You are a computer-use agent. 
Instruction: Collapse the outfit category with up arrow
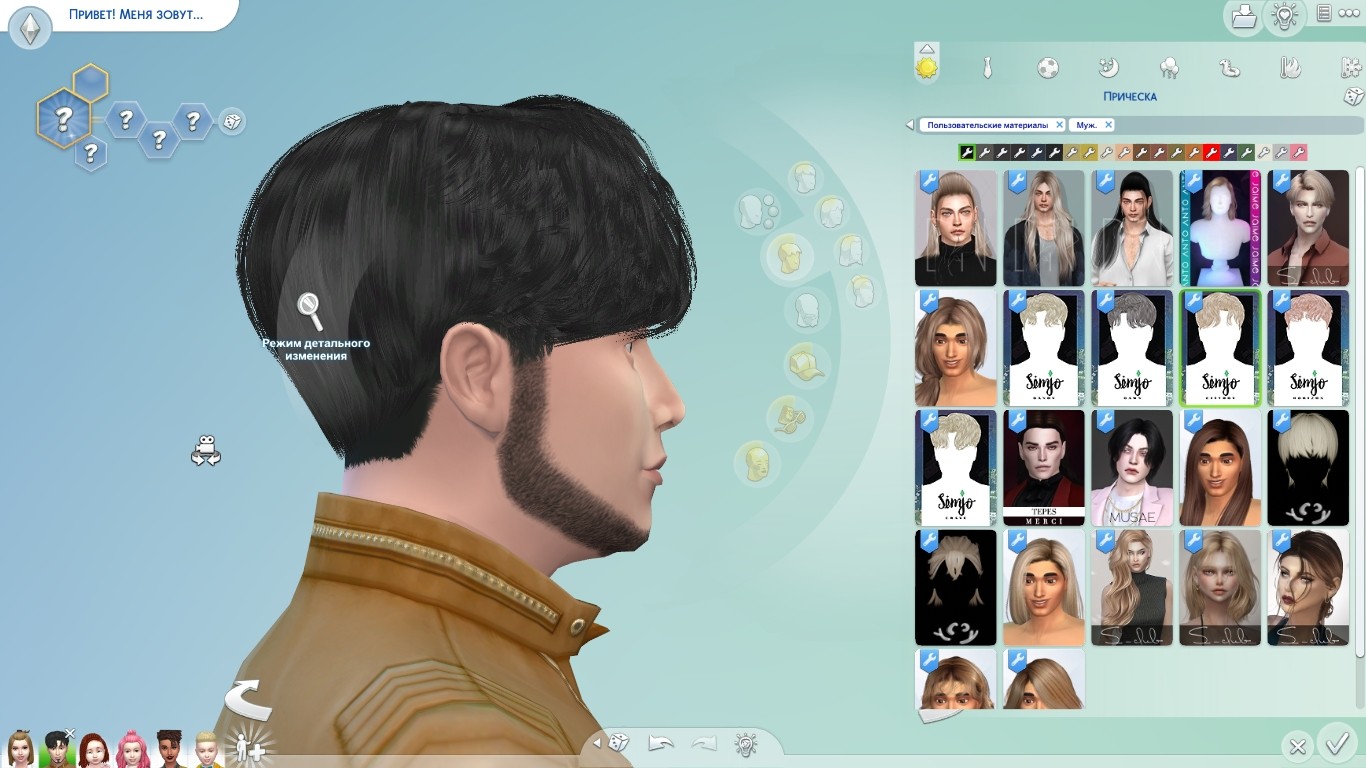coord(927,48)
